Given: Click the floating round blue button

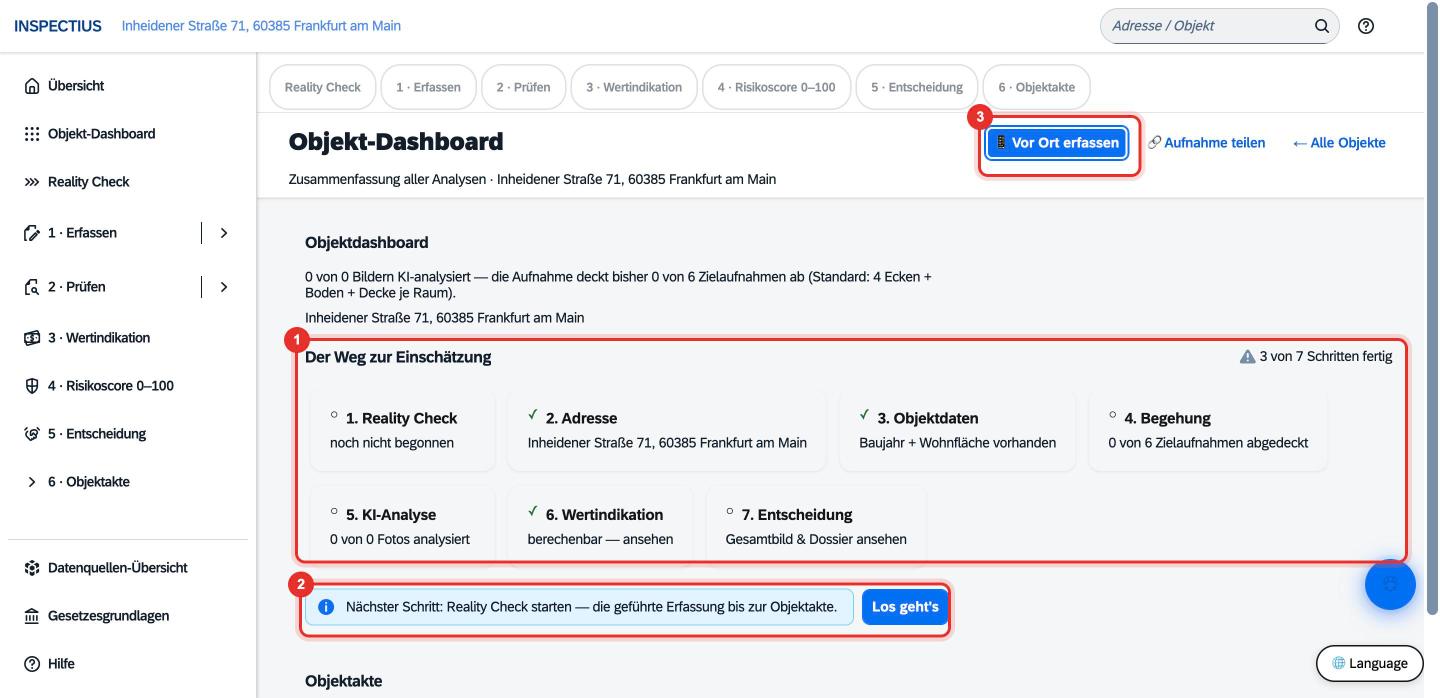Looking at the screenshot, I should 1390,584.
